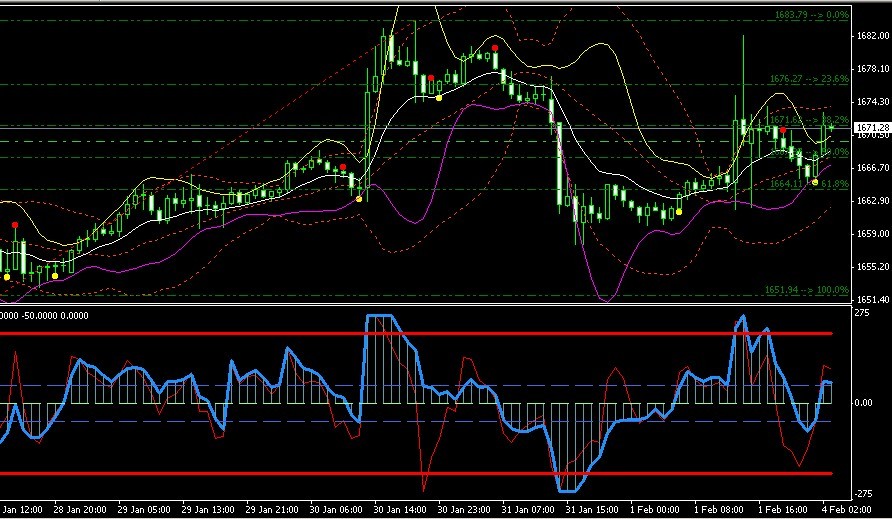Click the 30 Jan 06:00 time label

click(336, 509)
